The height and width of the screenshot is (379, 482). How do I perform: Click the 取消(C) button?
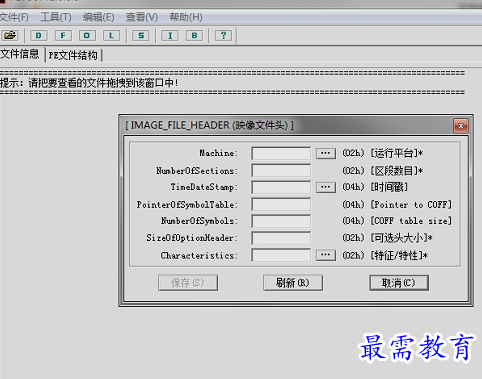(x=399, y=283)
